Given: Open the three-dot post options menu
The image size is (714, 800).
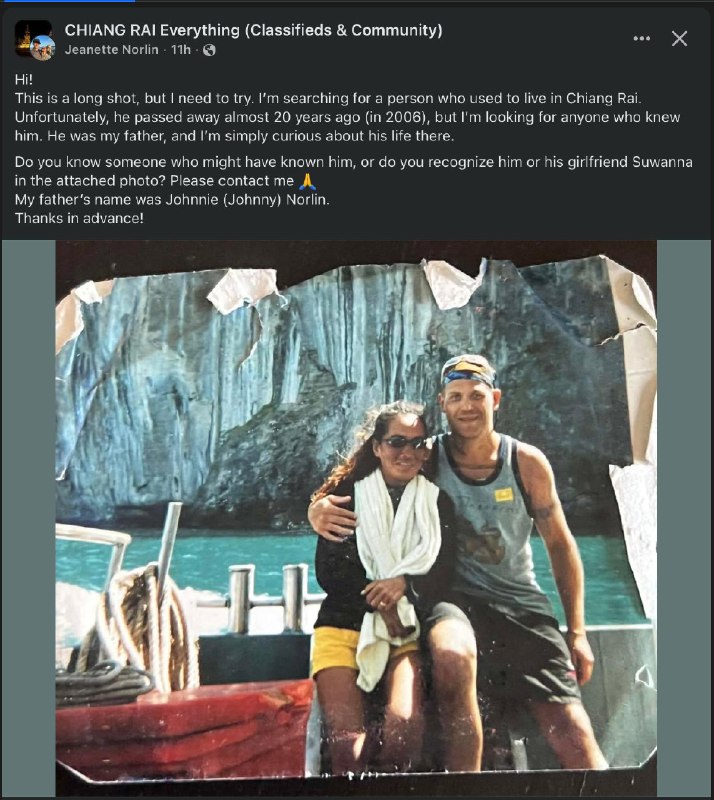Looking at the screenshot, I should pos(642,39).
